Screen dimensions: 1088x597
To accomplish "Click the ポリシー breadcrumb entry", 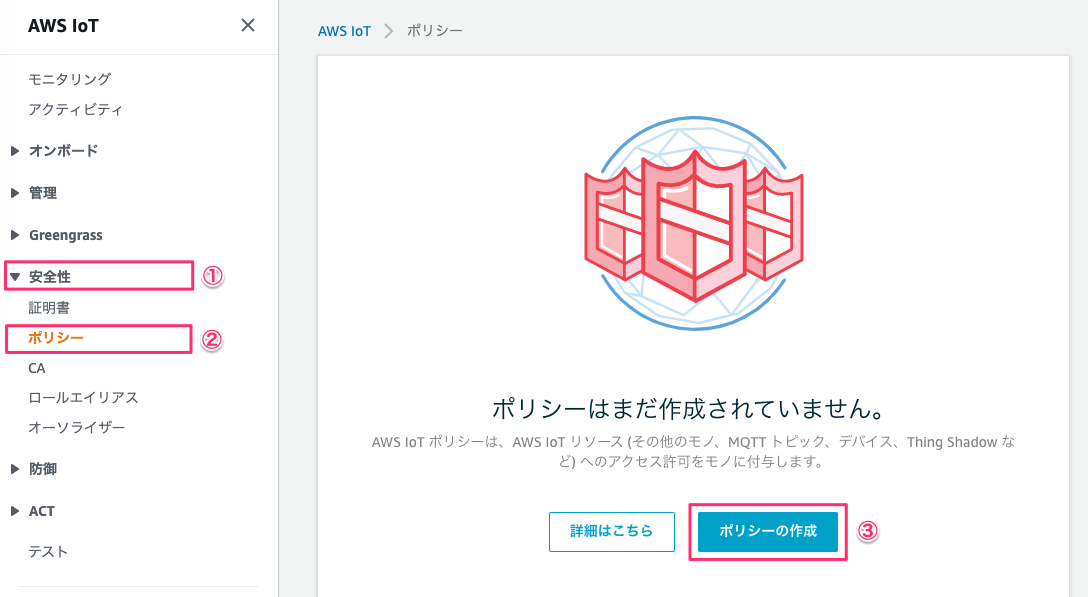I will [434, 31].
